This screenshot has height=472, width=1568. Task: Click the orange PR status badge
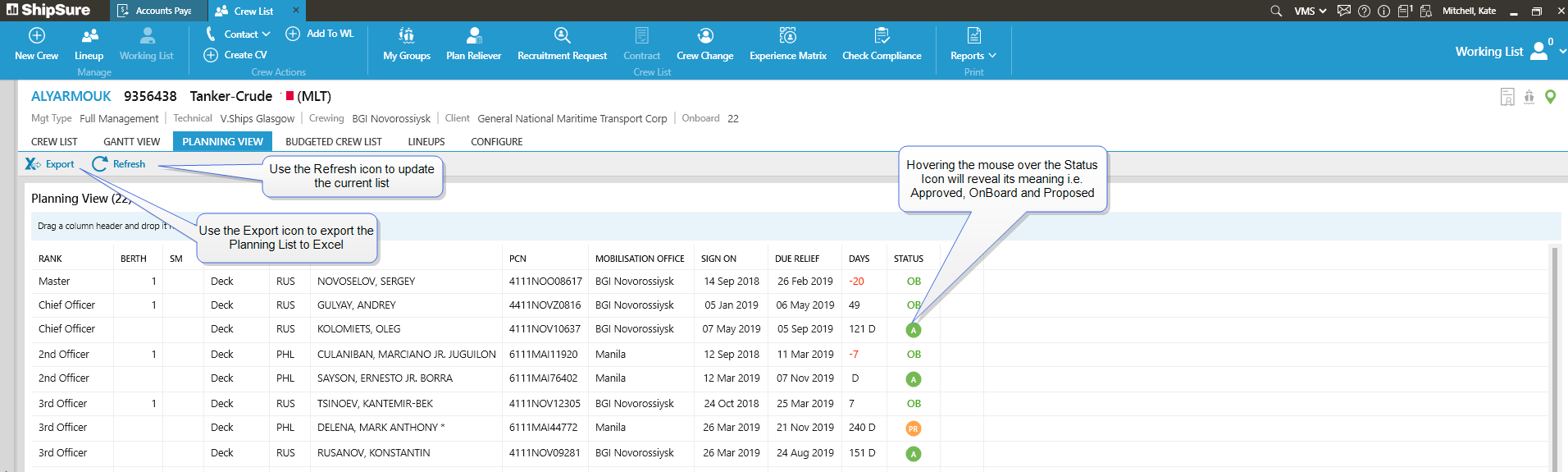click(913, 428)
